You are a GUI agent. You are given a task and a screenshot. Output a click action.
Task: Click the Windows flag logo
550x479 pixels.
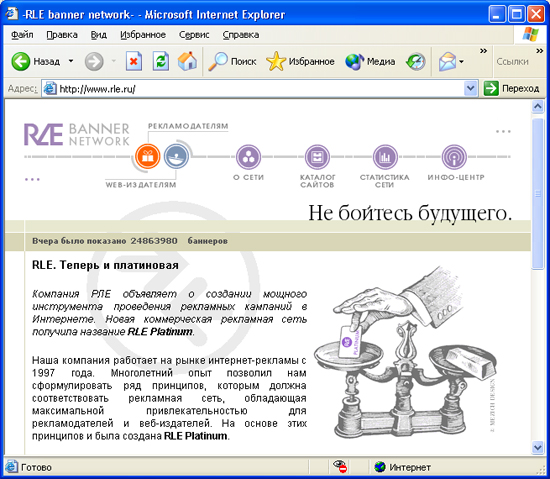530,34
